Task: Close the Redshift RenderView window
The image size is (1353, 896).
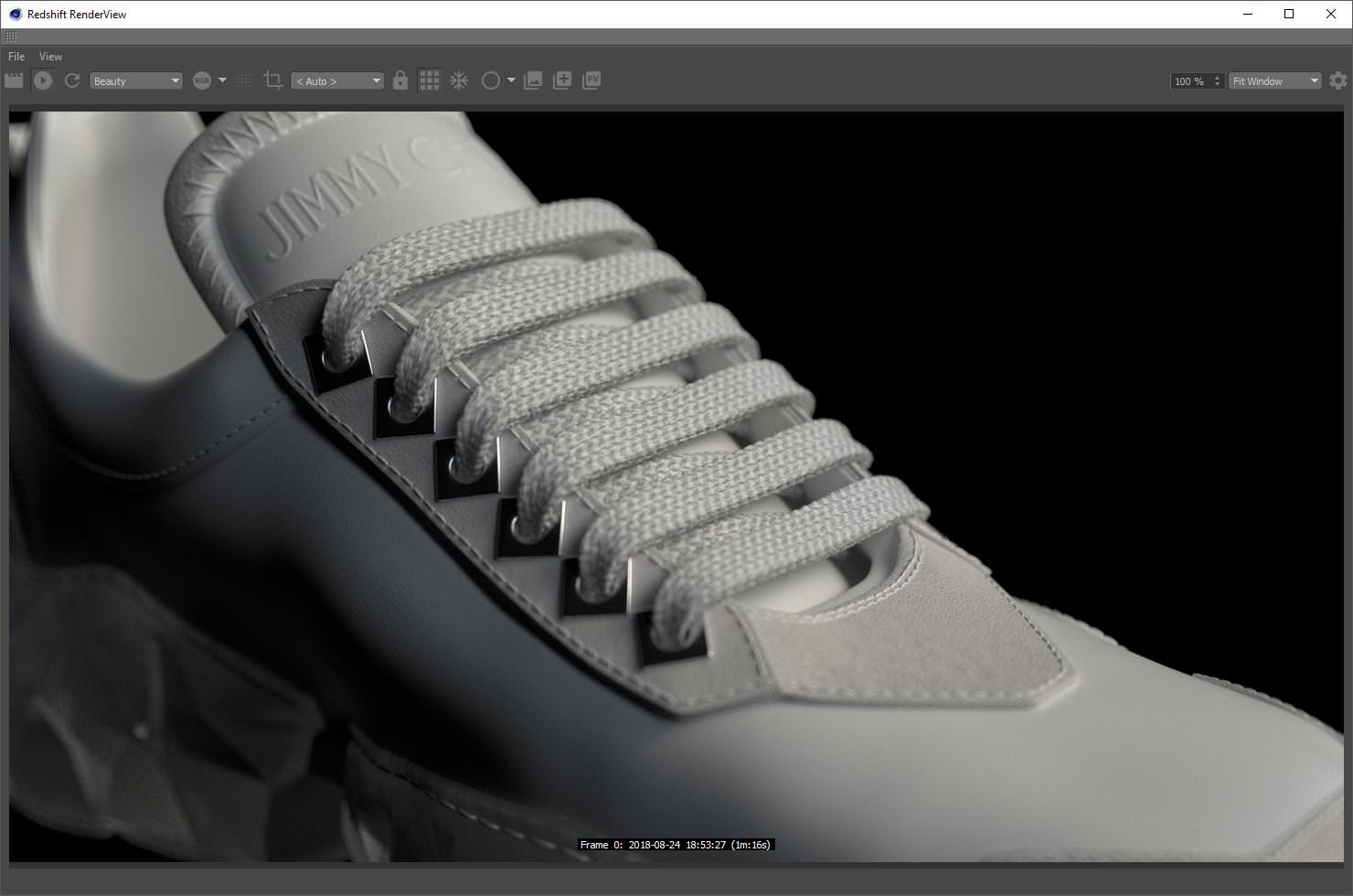Action: 1331,14
